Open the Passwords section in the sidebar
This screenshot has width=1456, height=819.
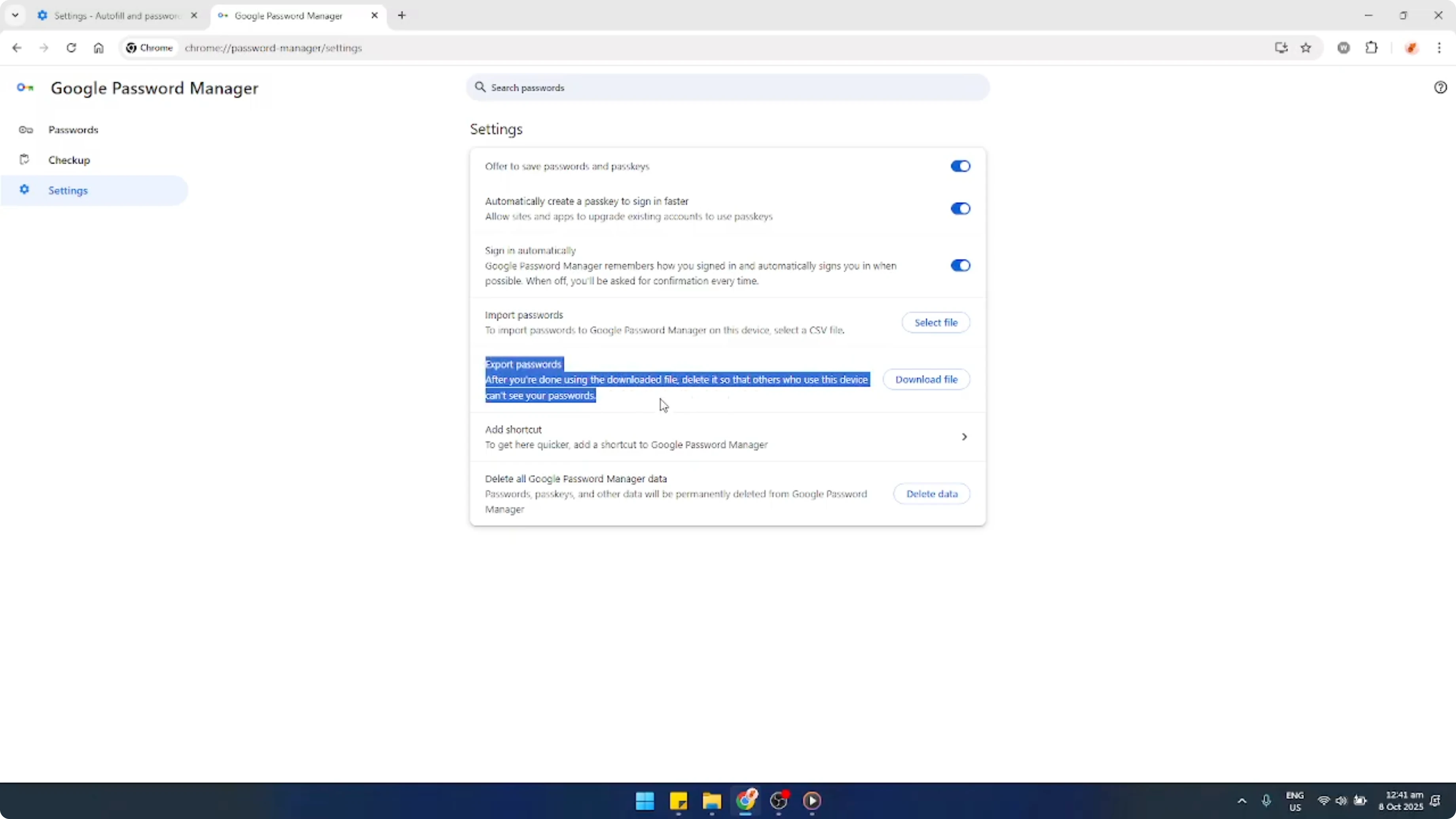(x=74, y=129)
